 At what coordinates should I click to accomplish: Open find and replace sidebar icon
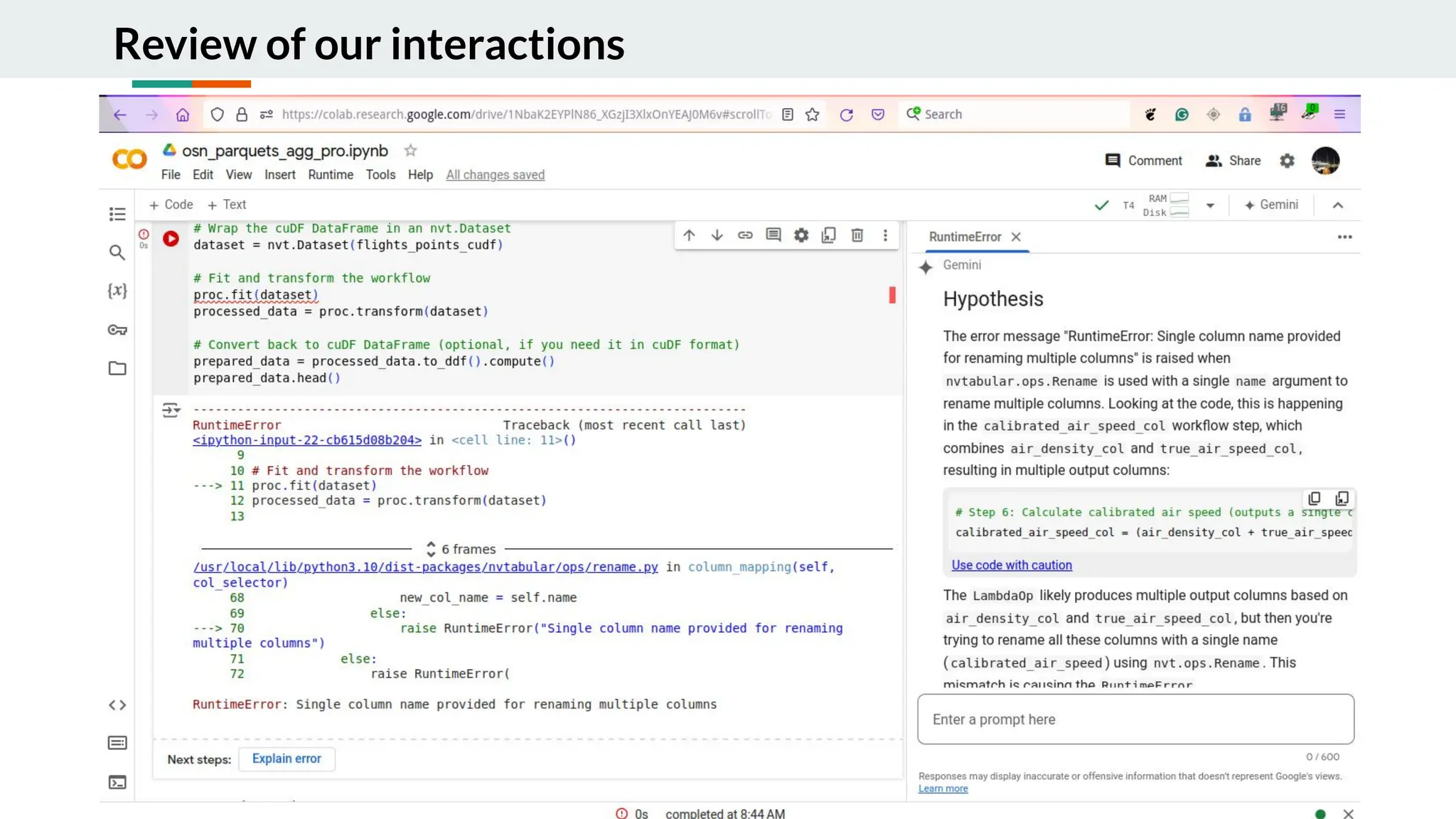[117, 252]
